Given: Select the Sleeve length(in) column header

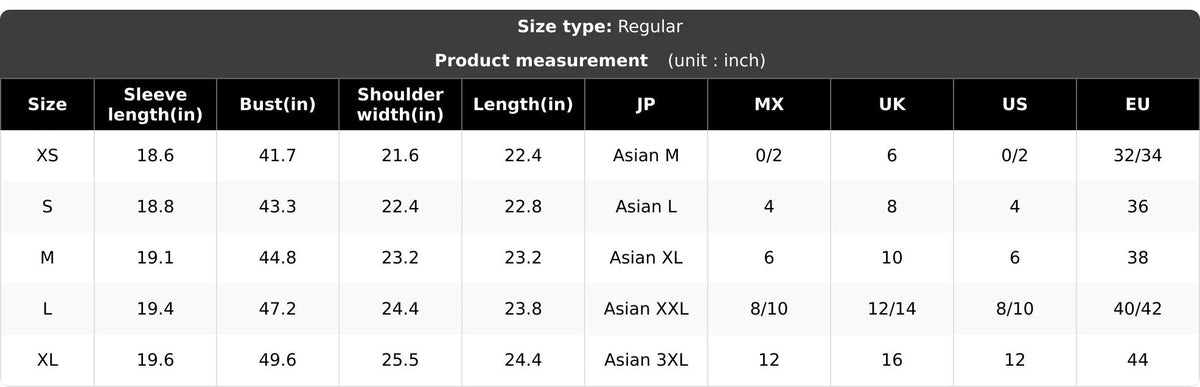Looking at the screenshot, I should pos(155,105).
